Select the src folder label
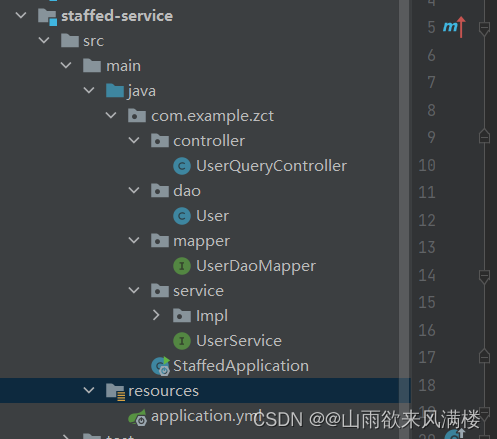Screen dimensions: 497x439 point(94,41)
